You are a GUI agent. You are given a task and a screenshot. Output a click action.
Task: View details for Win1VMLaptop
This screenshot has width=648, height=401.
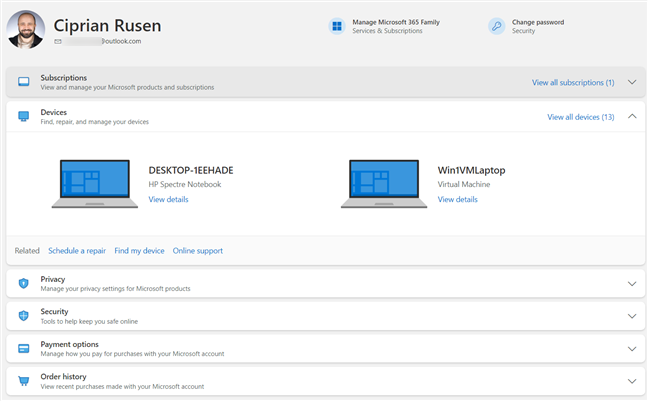tap(457, 199)
